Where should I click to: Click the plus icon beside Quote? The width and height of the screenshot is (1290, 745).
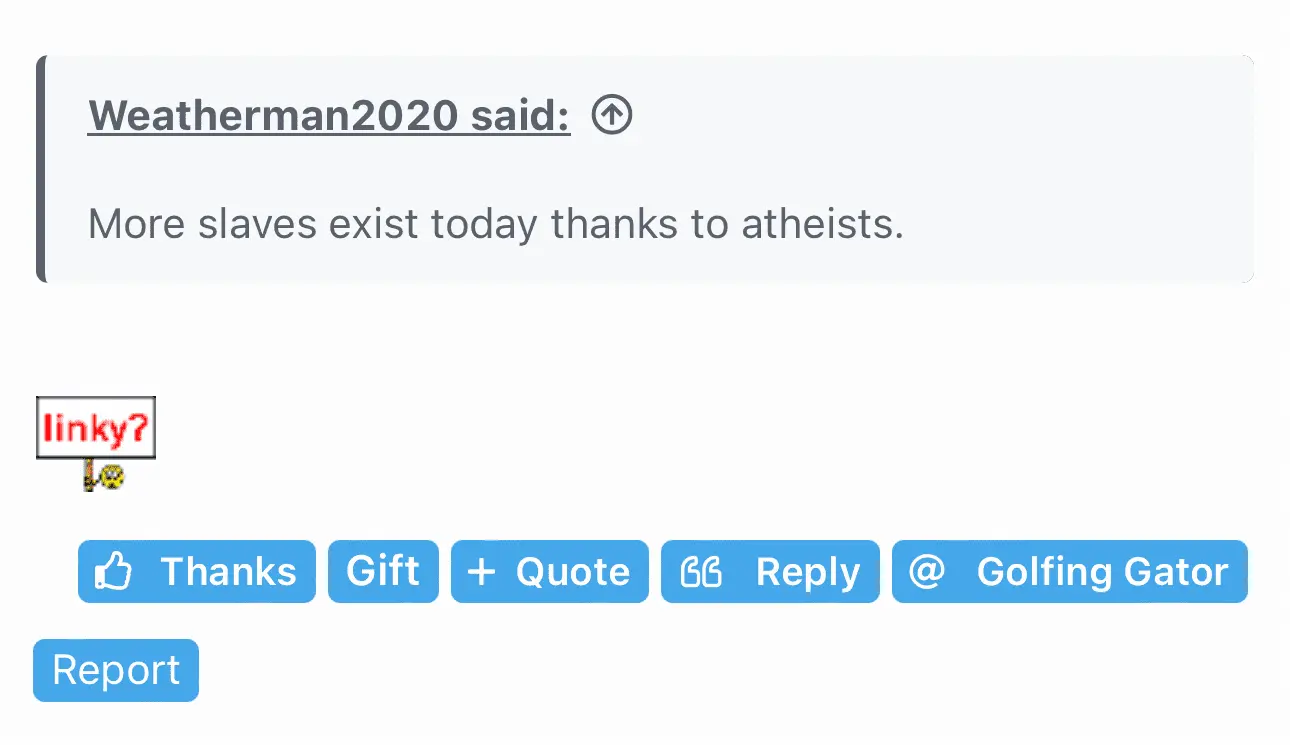481,572
